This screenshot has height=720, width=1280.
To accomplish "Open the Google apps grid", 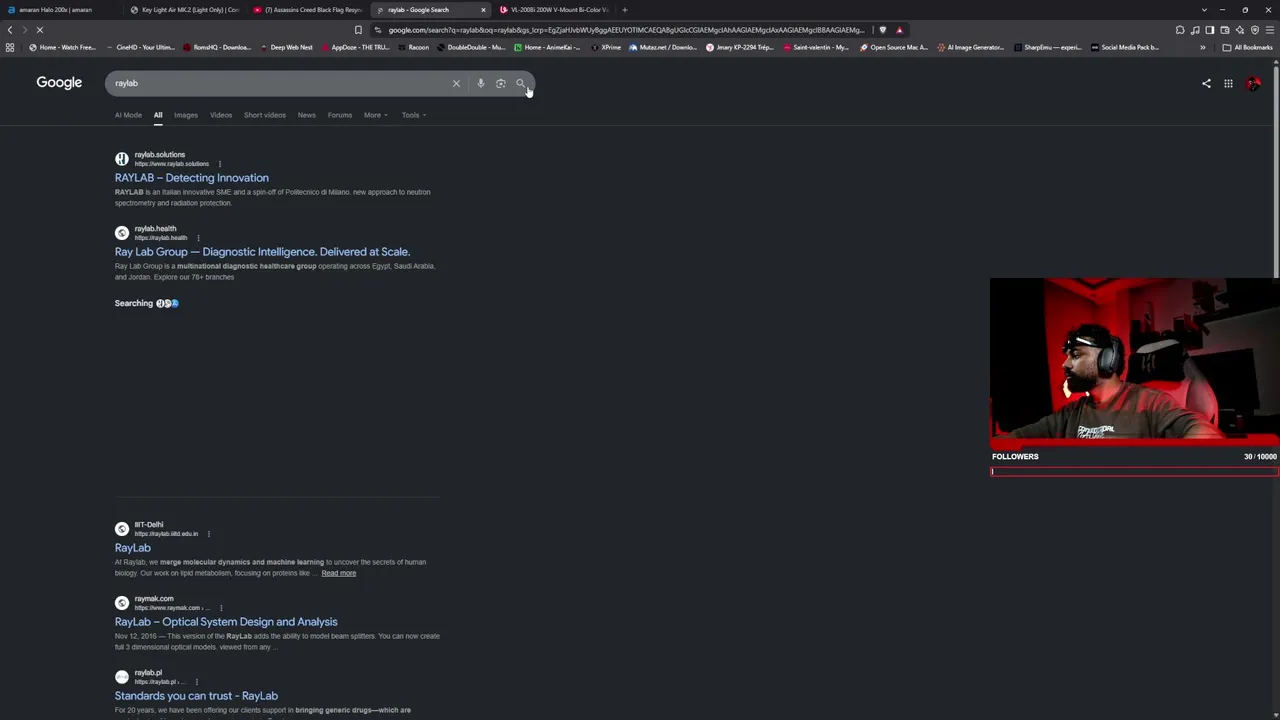I will [1228, 83].
